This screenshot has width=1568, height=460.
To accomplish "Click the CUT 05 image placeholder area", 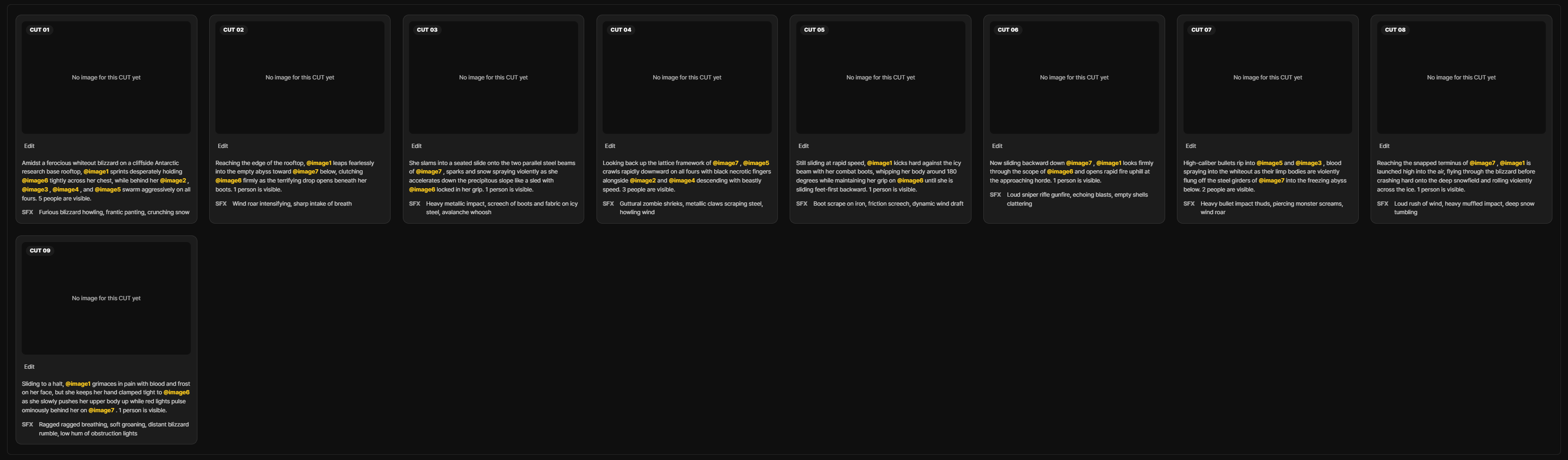I will point(880,78).
